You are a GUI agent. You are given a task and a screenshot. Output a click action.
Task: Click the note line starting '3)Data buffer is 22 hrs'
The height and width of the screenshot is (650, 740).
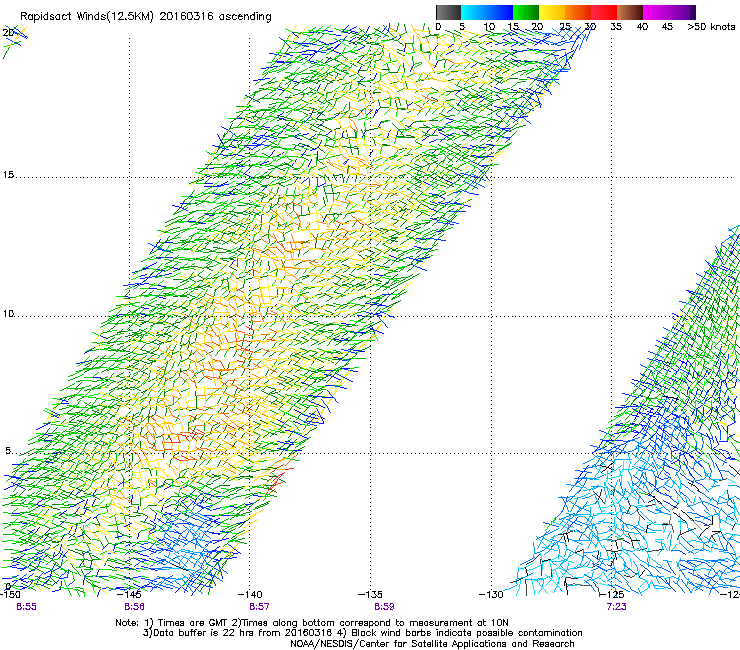[x=362, y=633]
